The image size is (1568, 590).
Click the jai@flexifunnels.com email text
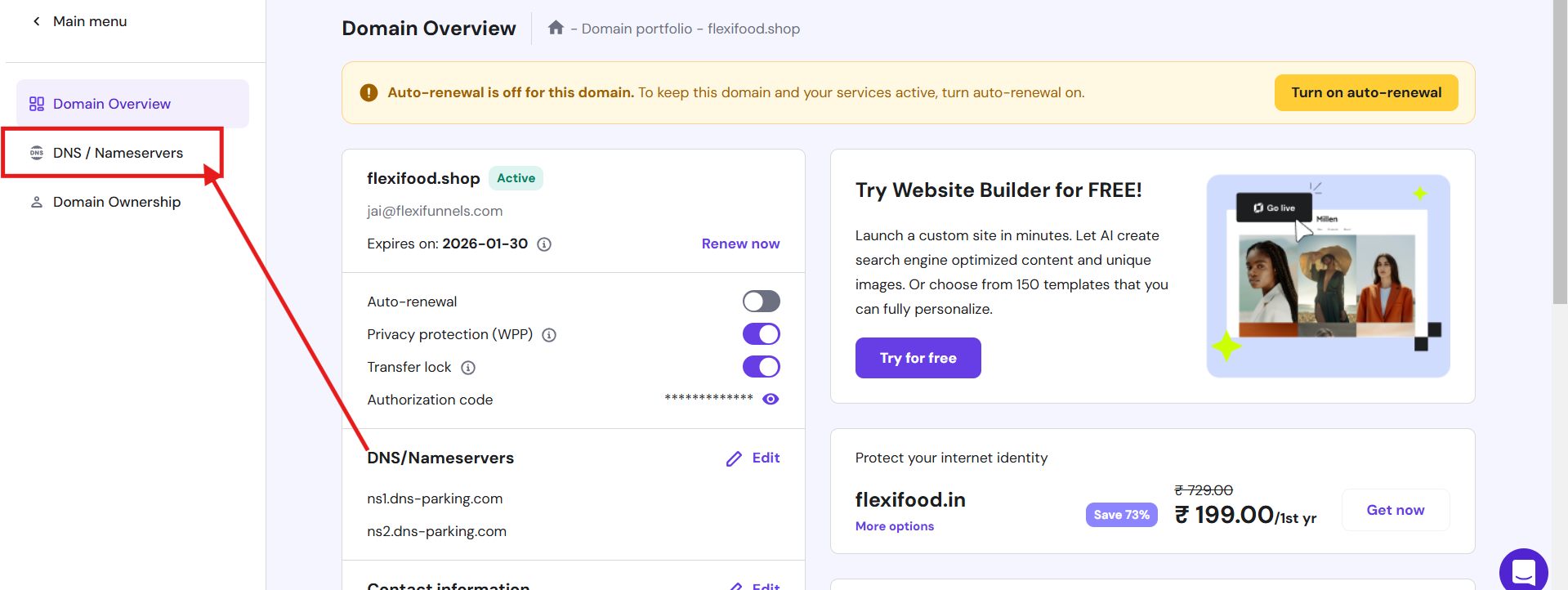pyautogui.click(x=435, y=211)
